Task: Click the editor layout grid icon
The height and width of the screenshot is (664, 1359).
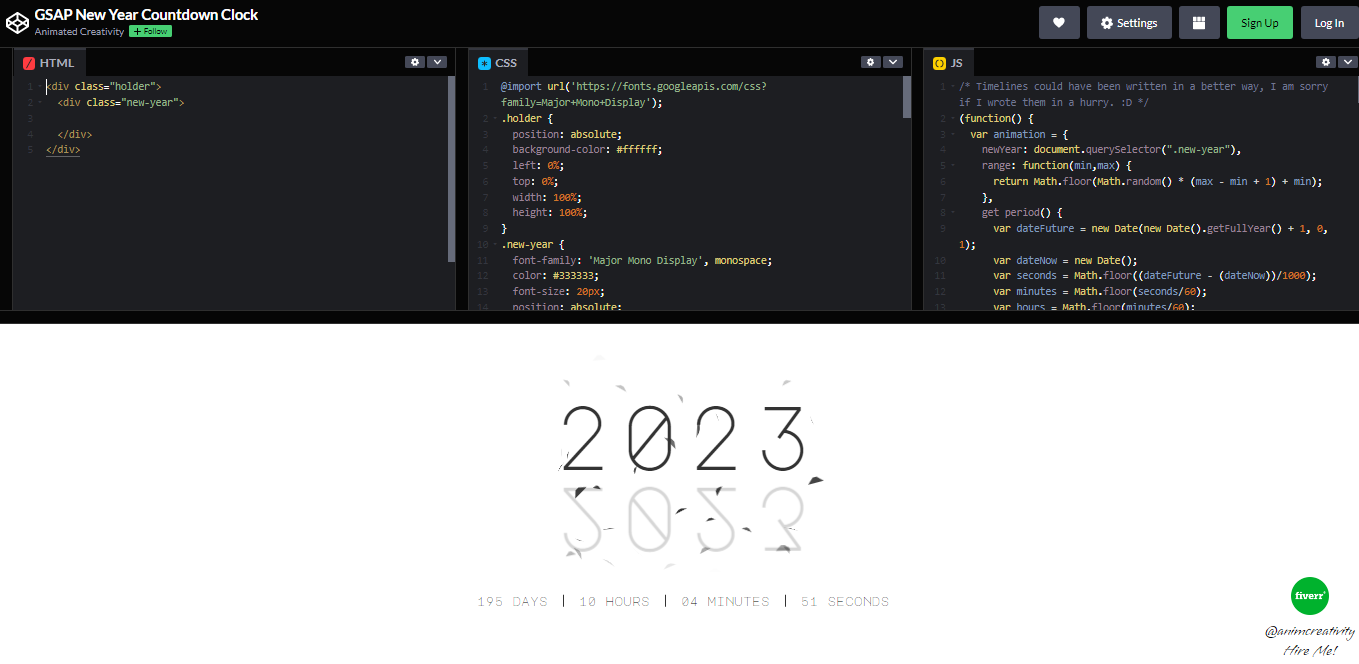Action: click(x=1199, y=22)
